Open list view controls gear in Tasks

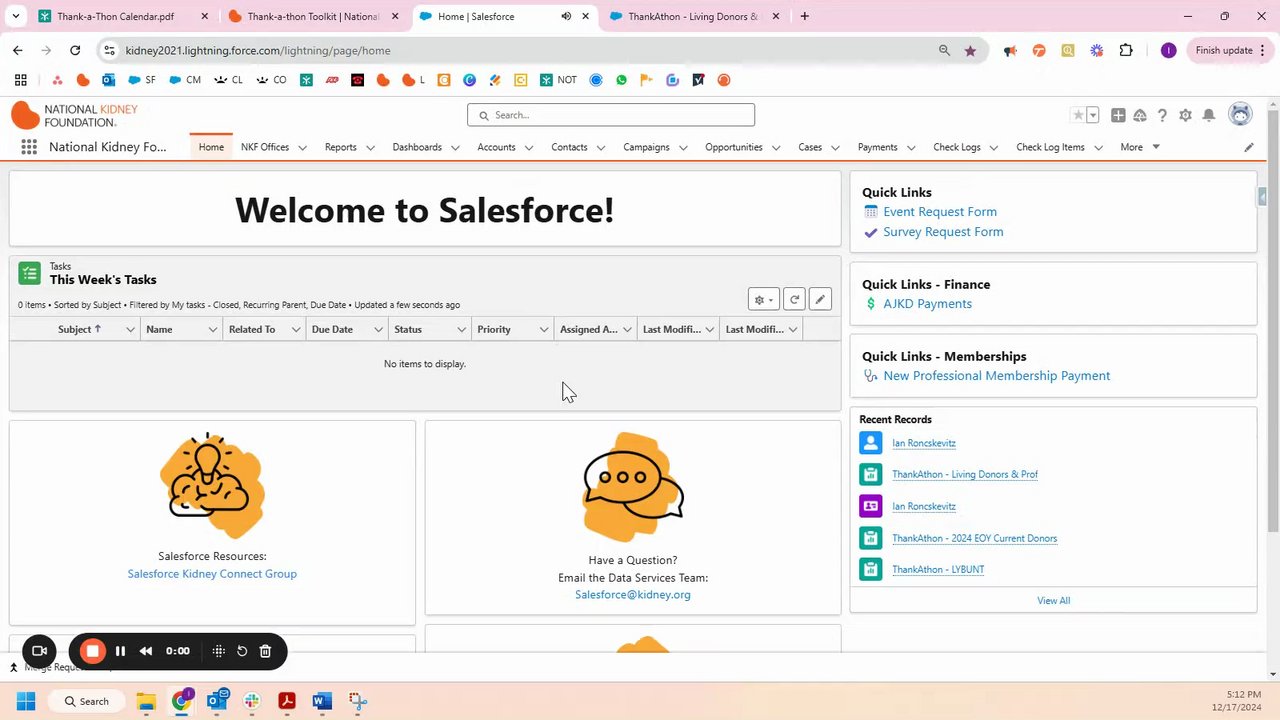[763, 299]
